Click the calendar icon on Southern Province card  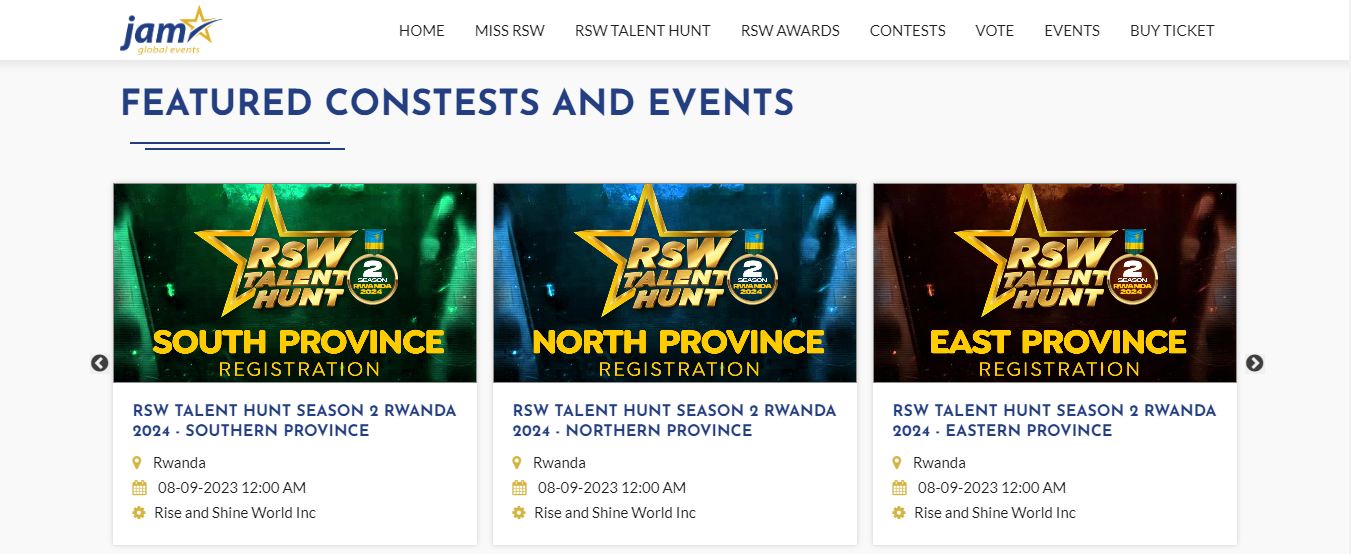[x=139, y=488]
